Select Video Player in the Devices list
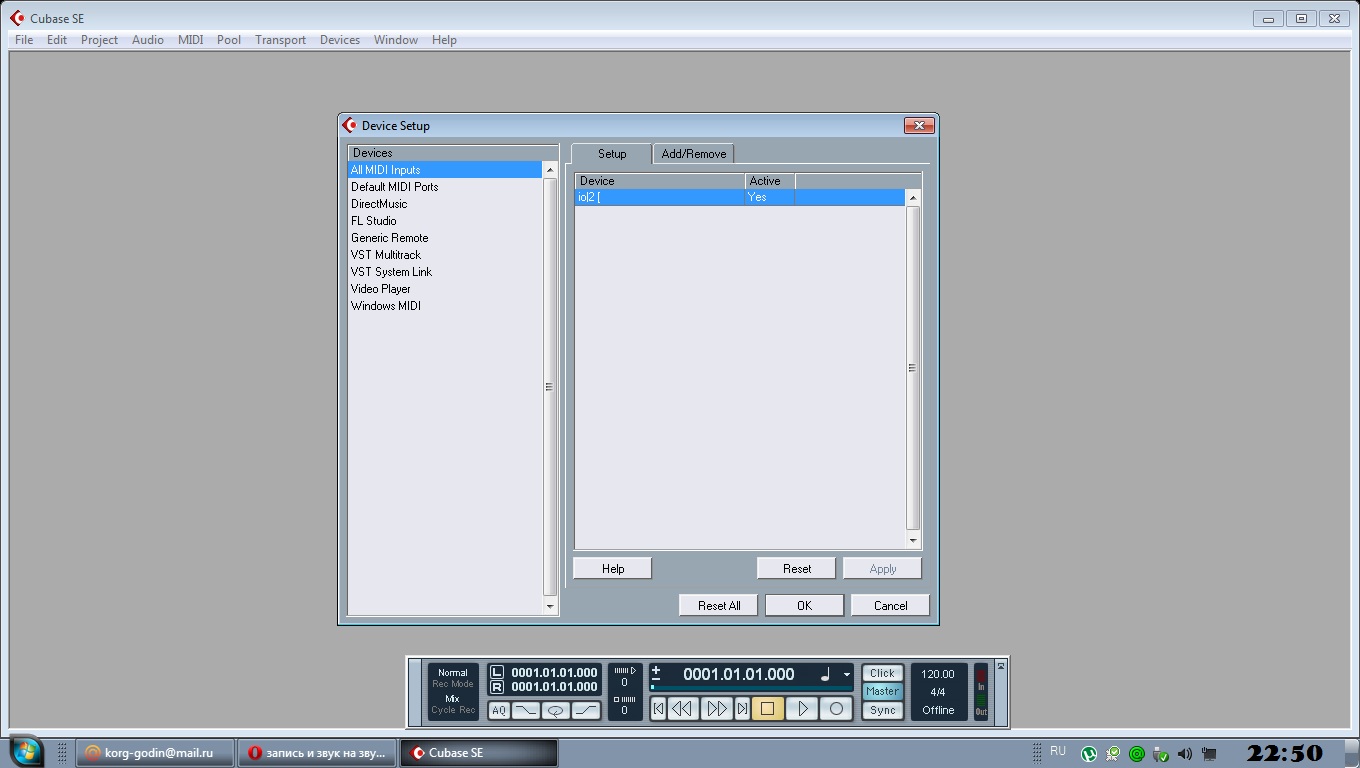 (x=445, y=289)
